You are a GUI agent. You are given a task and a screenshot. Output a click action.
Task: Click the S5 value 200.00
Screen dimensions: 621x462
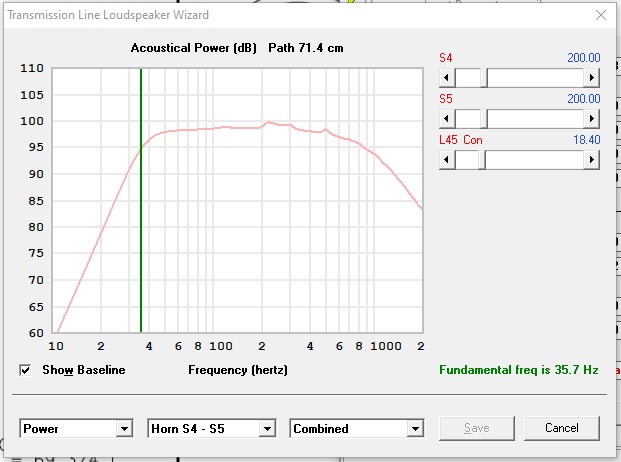click(584, 99)
